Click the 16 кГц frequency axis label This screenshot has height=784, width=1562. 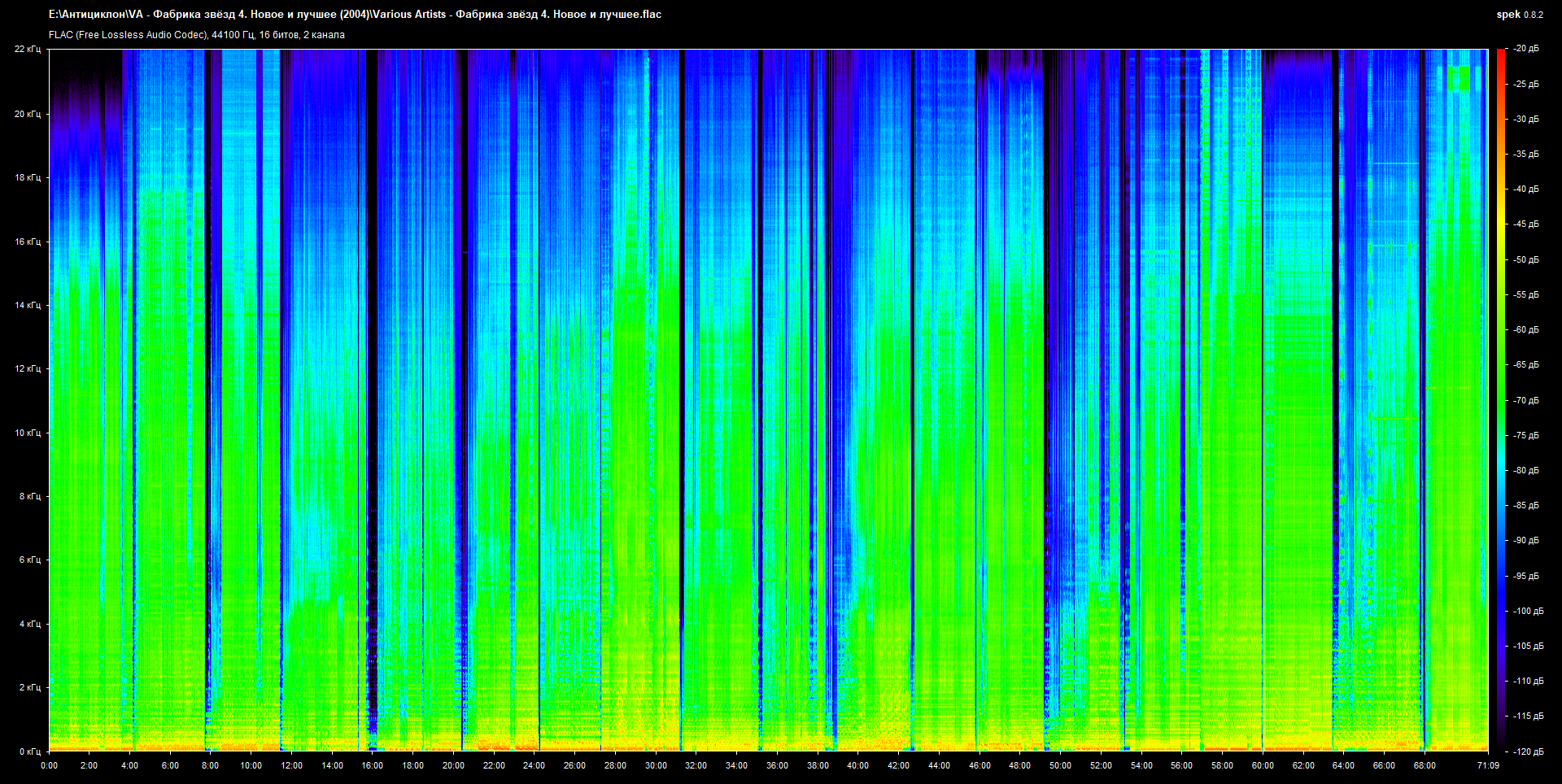[27, 242]
